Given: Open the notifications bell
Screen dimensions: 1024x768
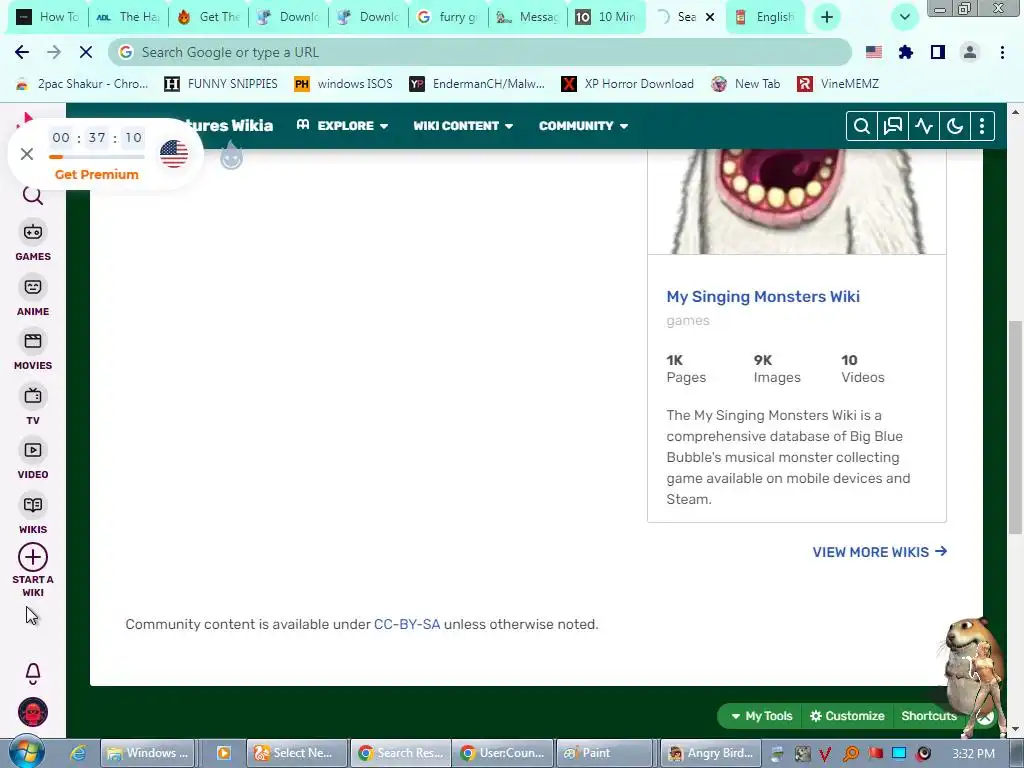Looking at the screenshot, I should (x=33, y=673).
